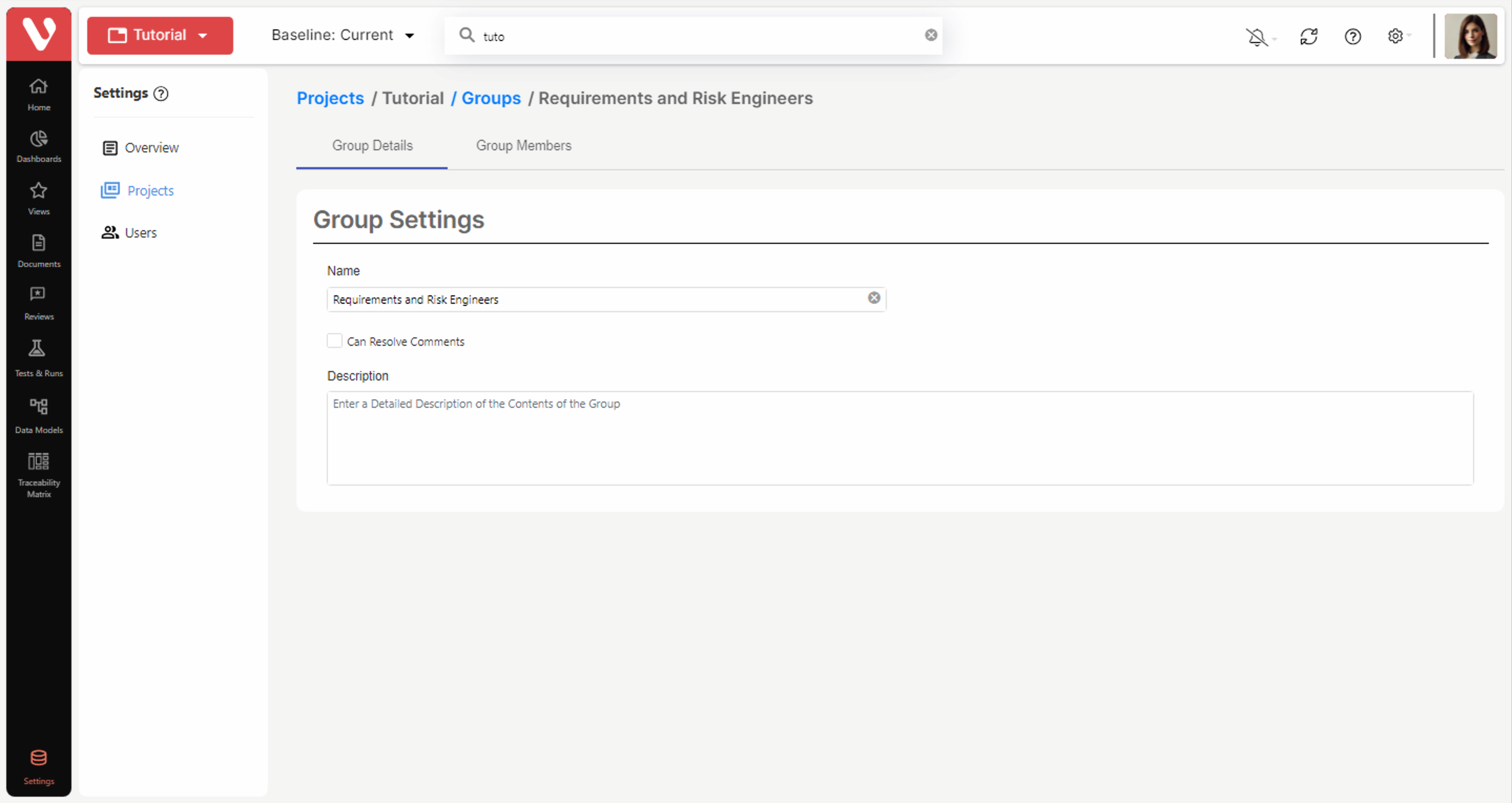Screen dimensions: 1512x803
Task: Expand the gear settings dropdown in top bar
Action: (x=1398, y=36)
